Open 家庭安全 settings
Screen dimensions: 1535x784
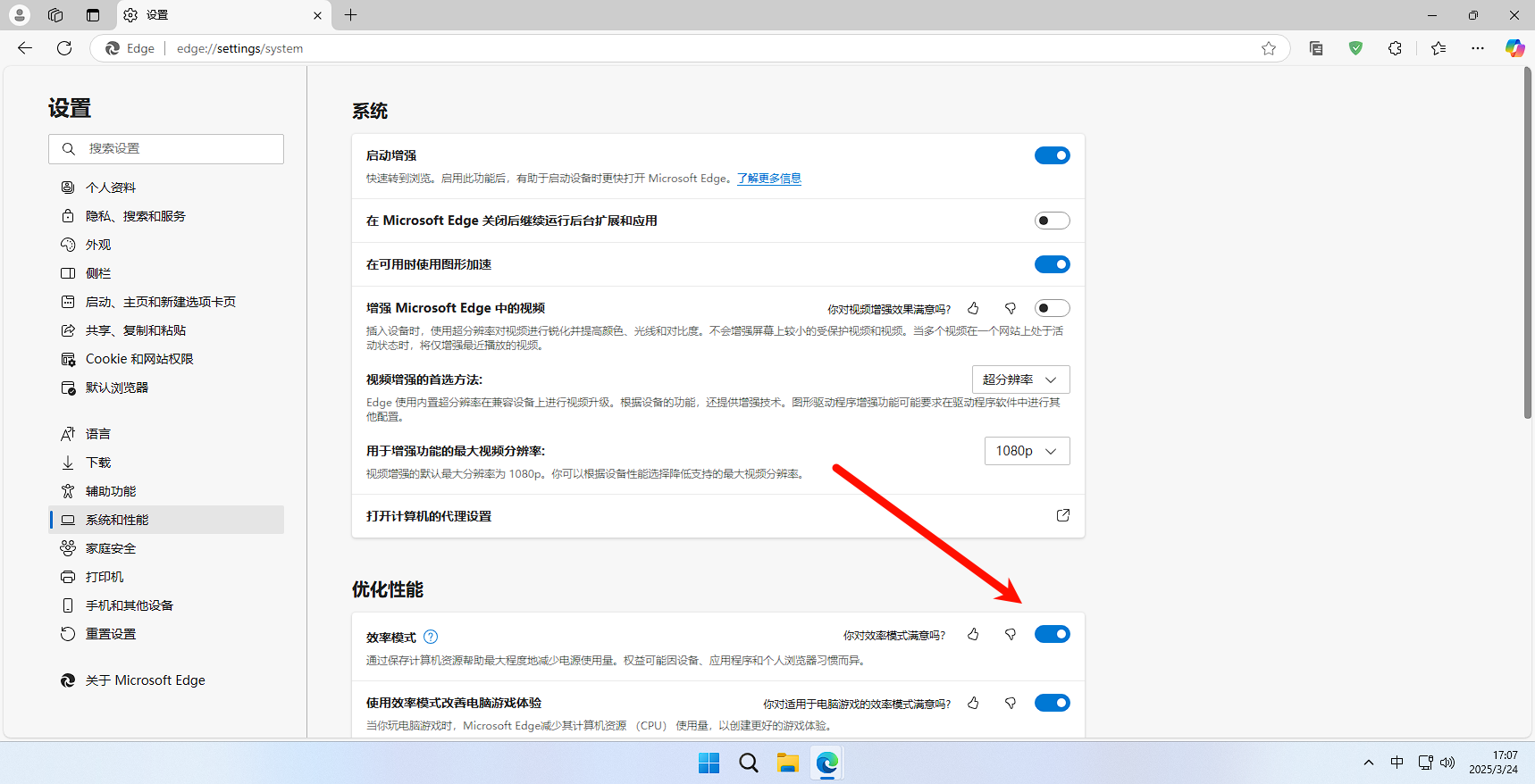coord(166,548)
